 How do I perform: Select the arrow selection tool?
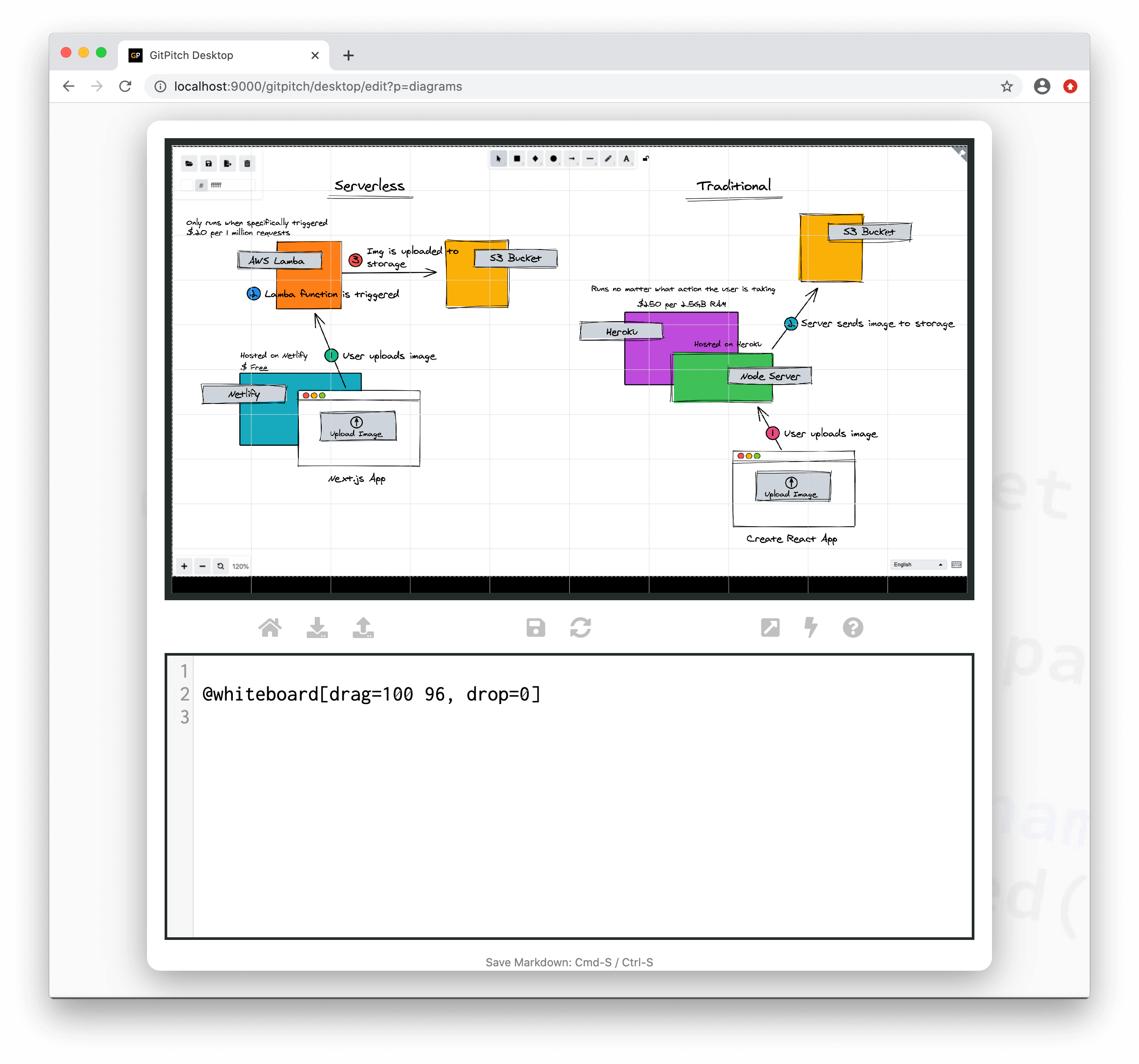[x=499, y=159]
